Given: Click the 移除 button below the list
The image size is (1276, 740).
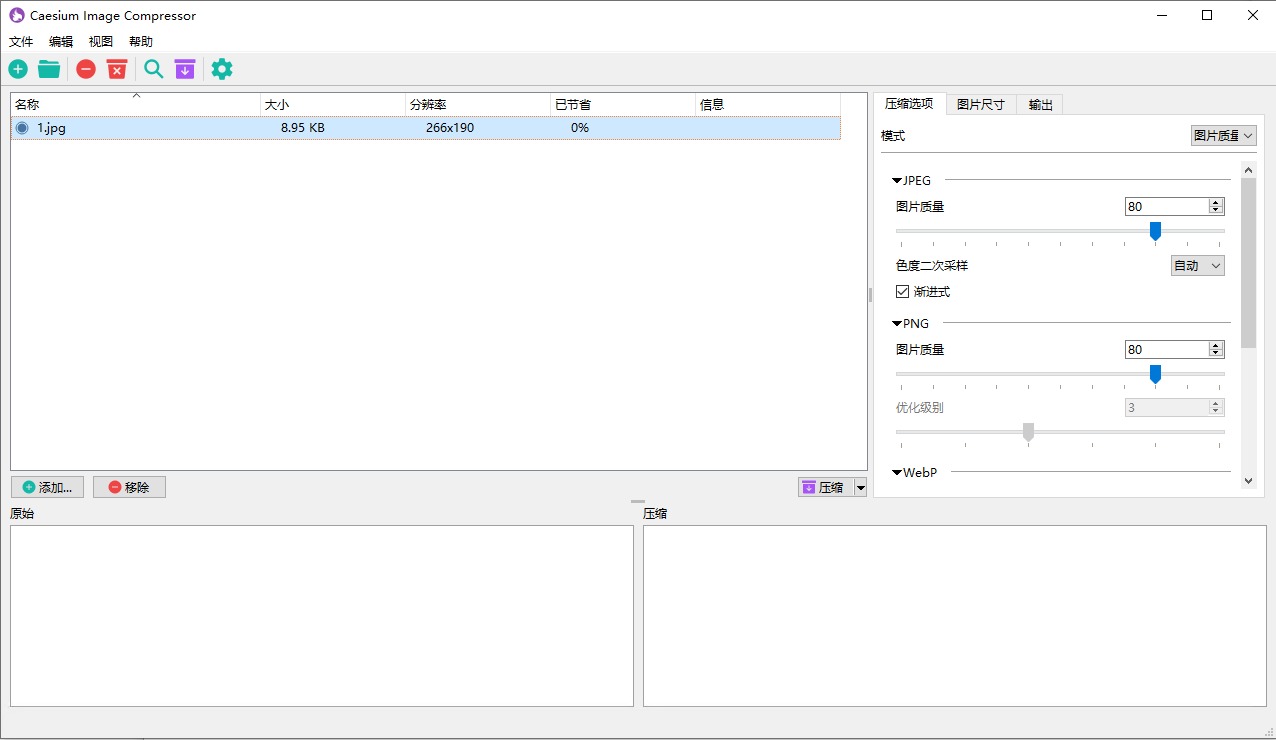Looking at the screenshot, I should [129, 487].
